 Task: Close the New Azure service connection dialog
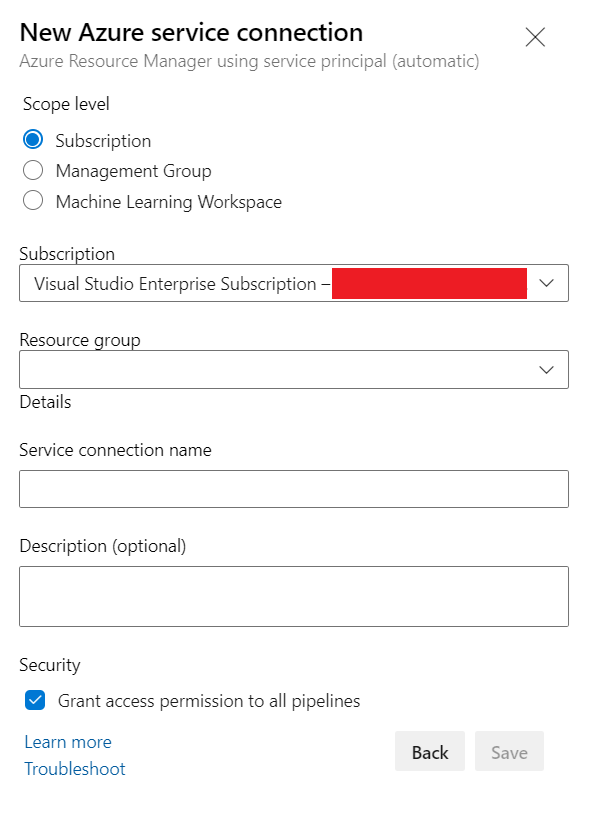[x=535, y=37]
